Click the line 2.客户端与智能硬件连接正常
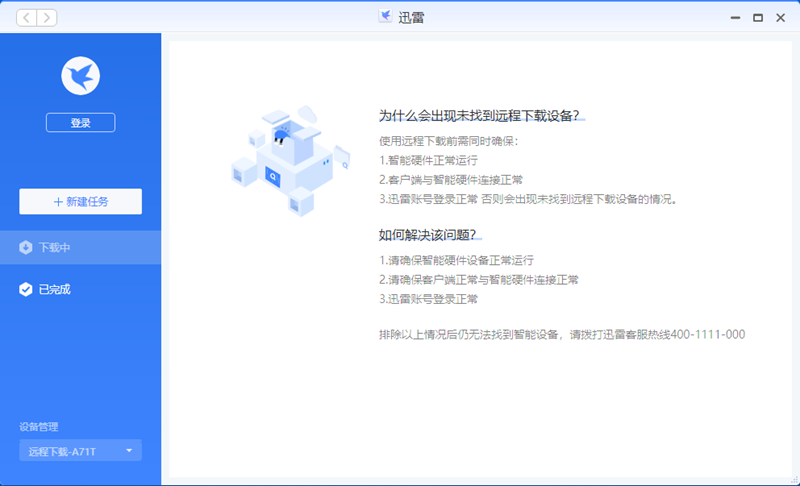Screen dimensions: 800x486 tap(451, 180)
